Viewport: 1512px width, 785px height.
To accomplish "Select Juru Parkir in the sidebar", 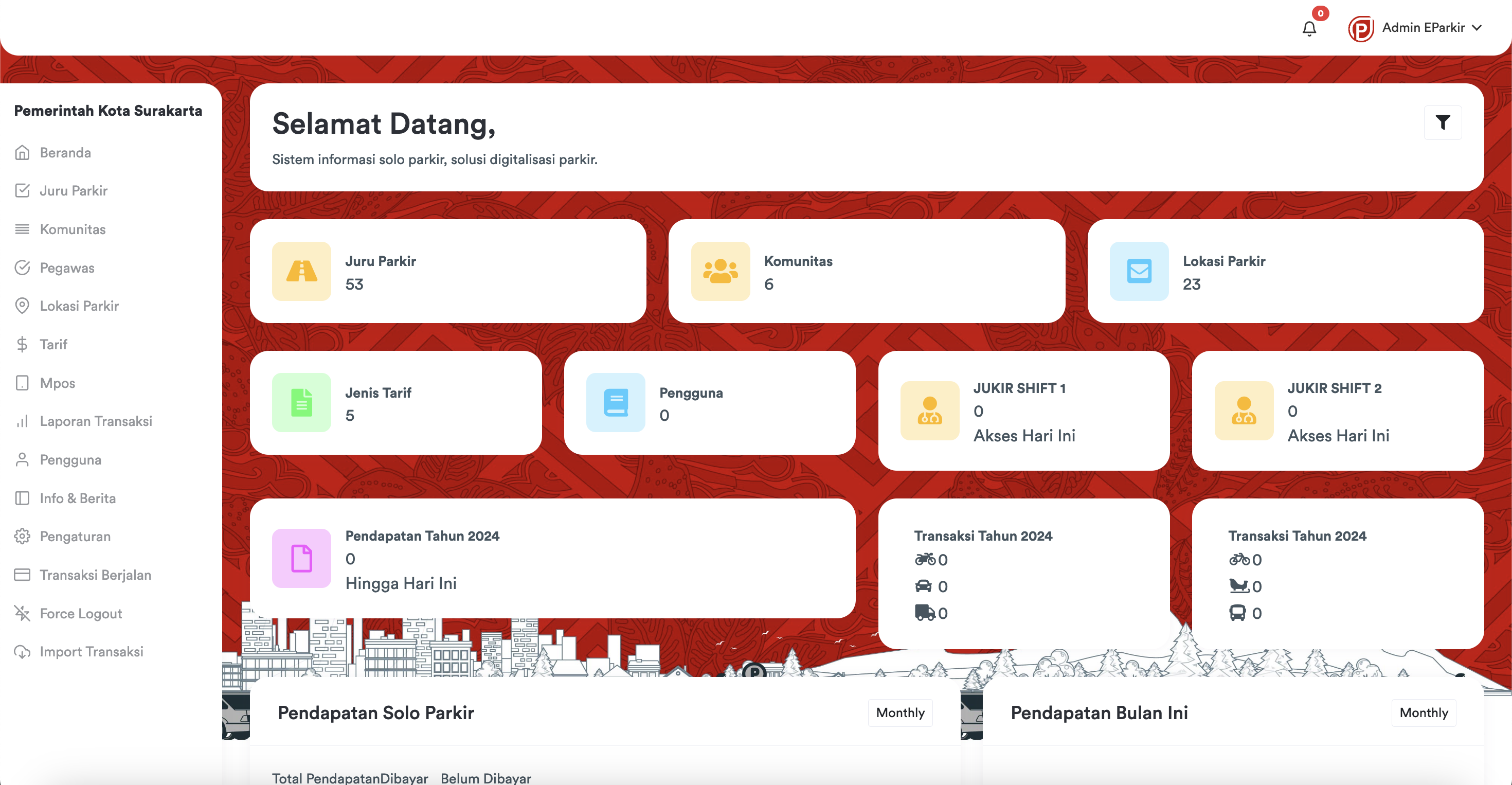I will point(74,190).
